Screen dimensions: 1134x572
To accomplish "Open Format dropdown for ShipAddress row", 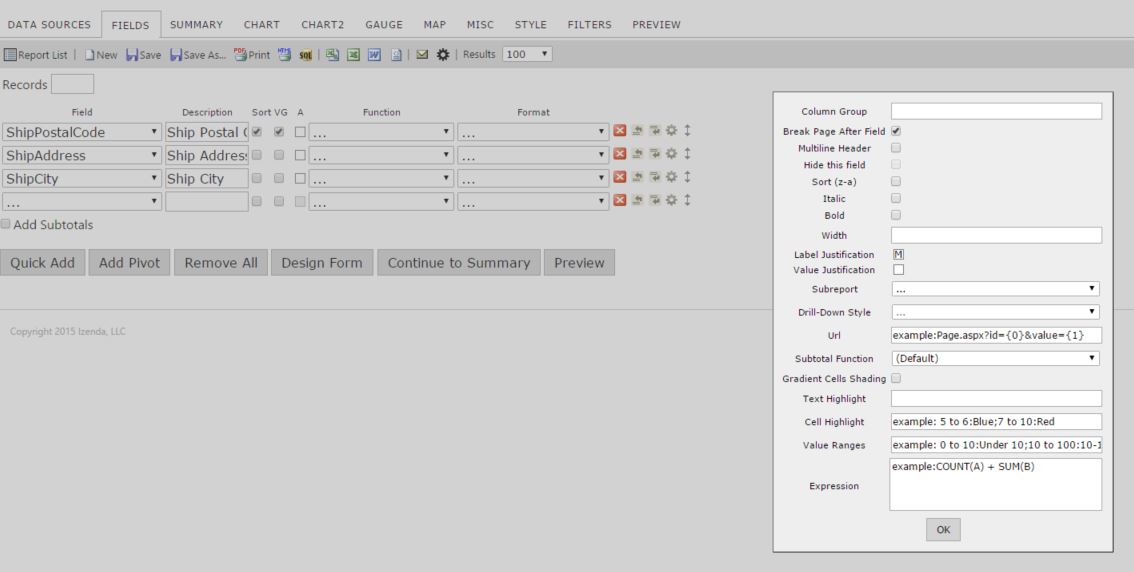I will 533,155.
